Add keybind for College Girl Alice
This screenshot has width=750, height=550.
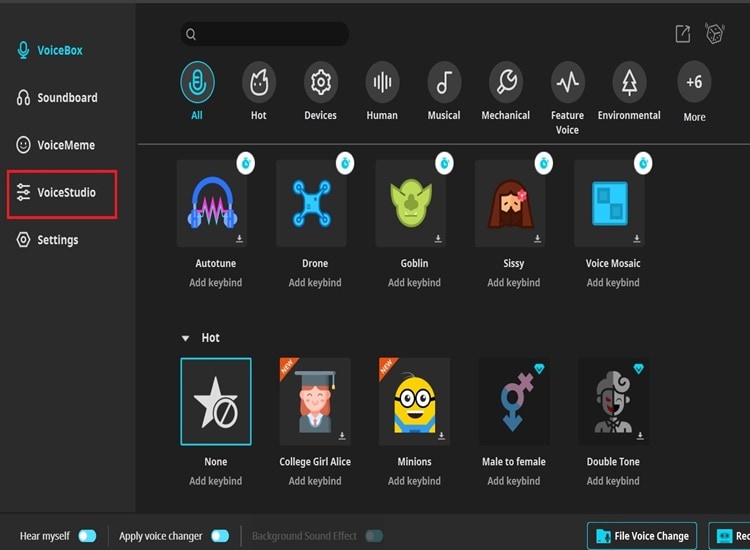pyautogui.click(x=315, y=481)
